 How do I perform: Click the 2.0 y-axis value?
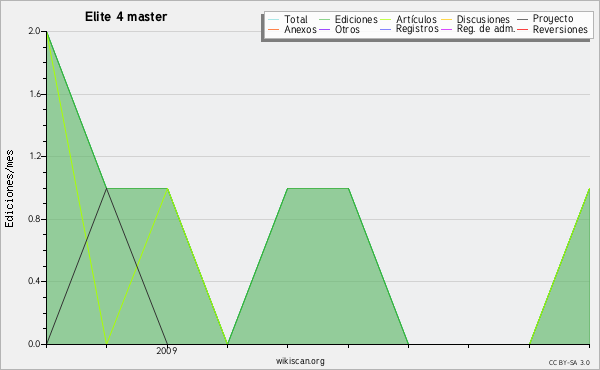[34, 31]
